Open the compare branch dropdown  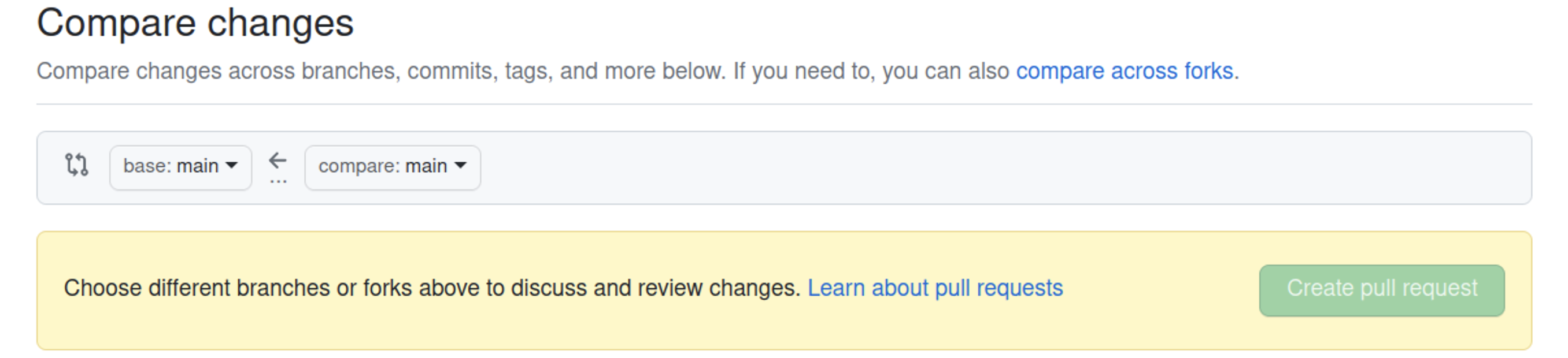tap(392, 167)
